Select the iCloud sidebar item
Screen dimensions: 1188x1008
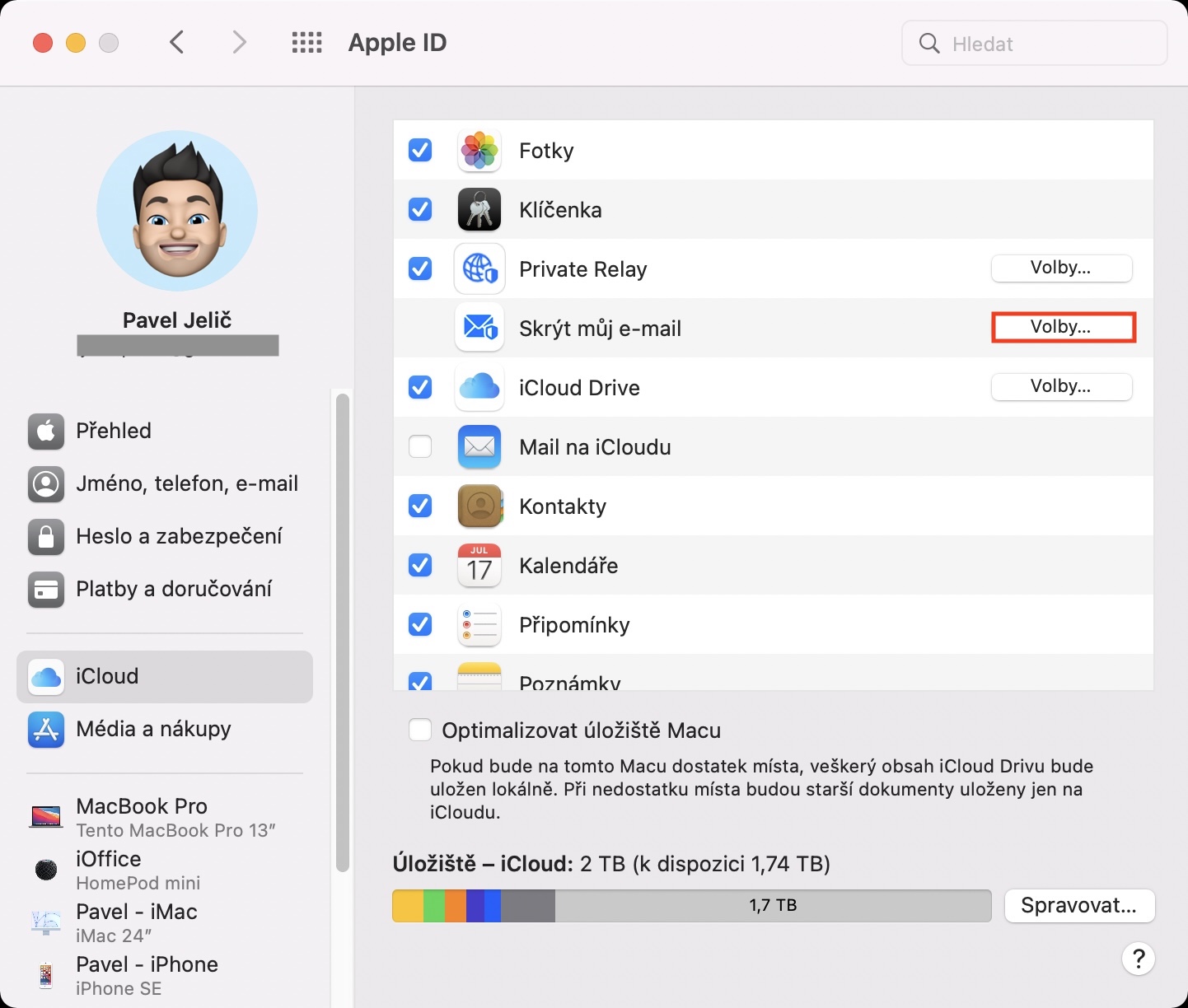click(x=165, y=676)
